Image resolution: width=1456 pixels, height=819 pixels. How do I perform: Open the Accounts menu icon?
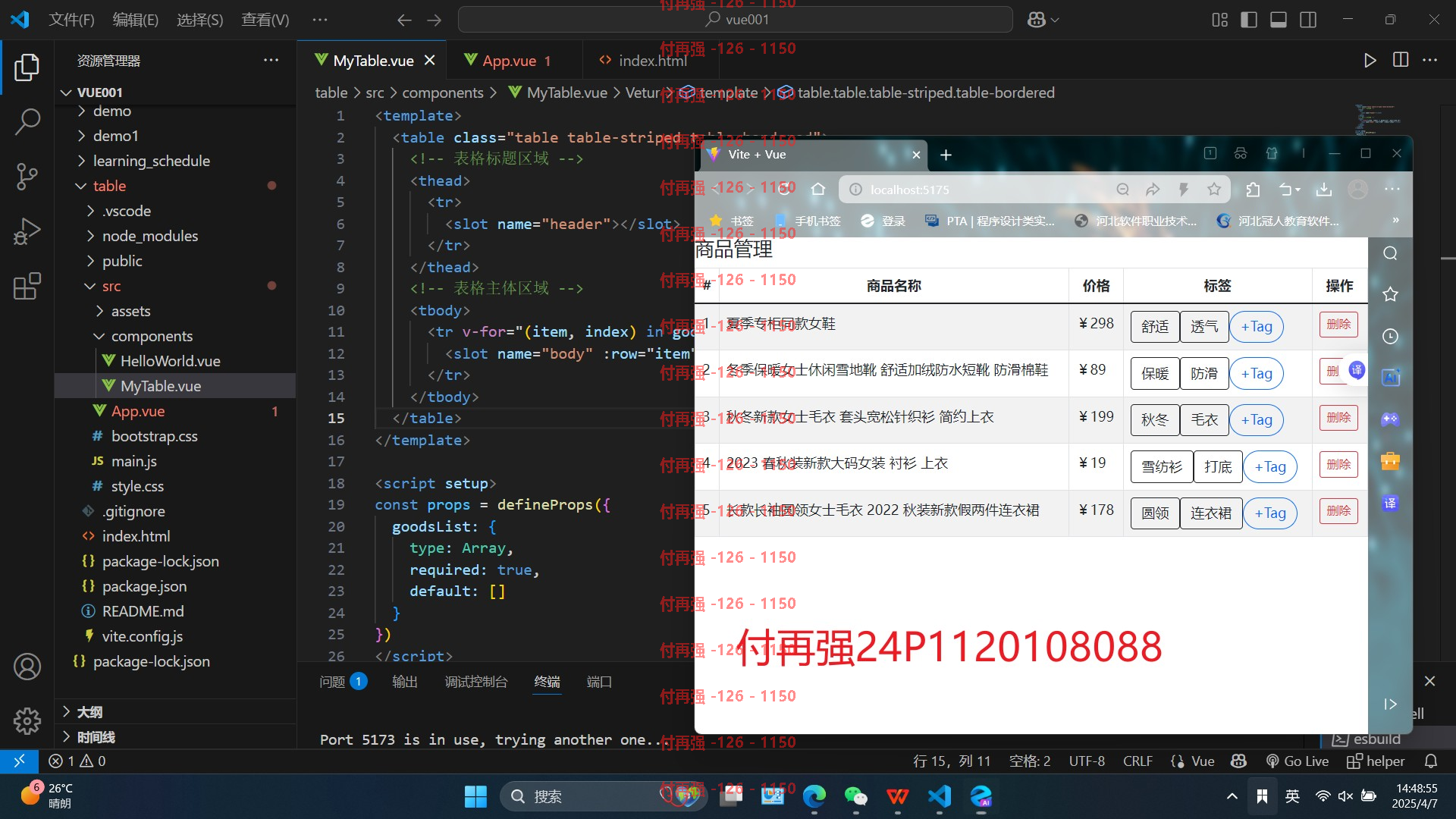tap(27, 667)
